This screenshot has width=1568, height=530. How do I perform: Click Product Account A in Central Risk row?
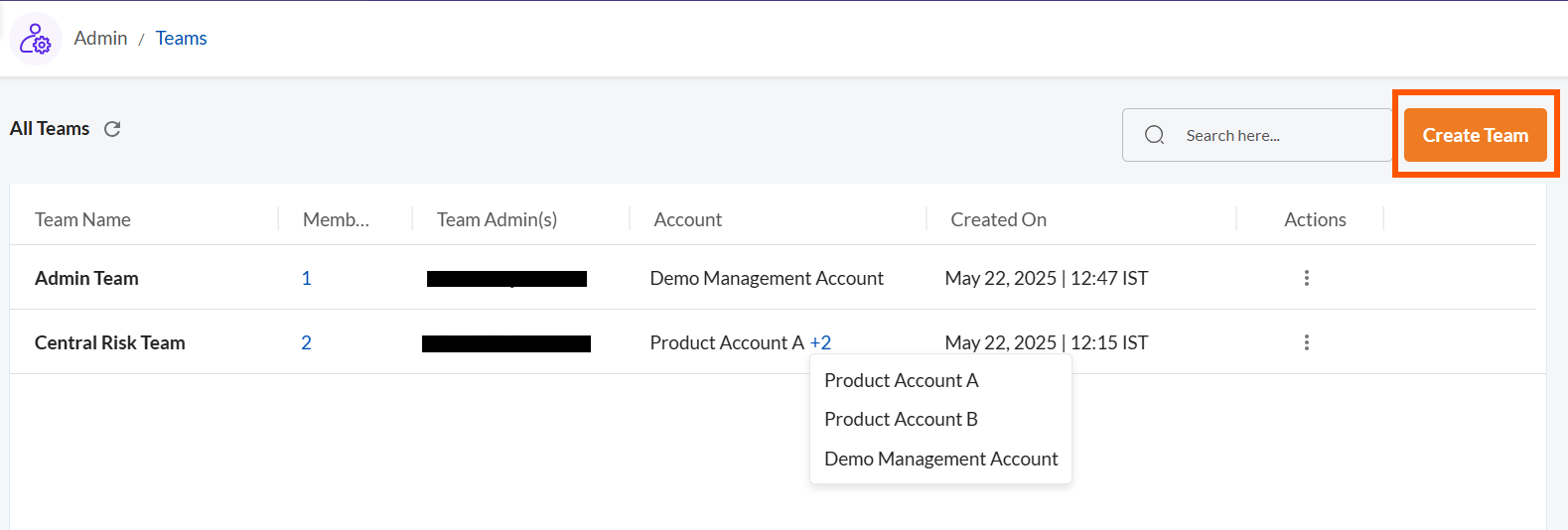point(727,342)
